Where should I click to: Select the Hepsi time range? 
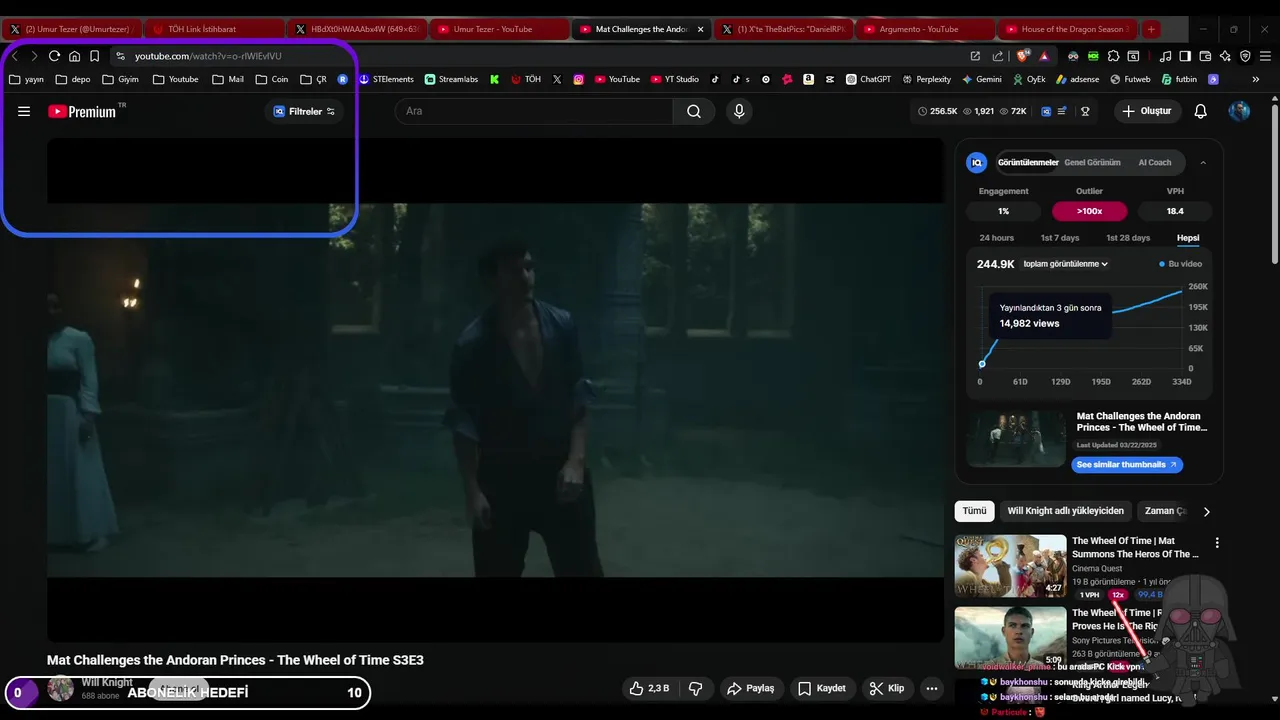[x=1188, y=238]
